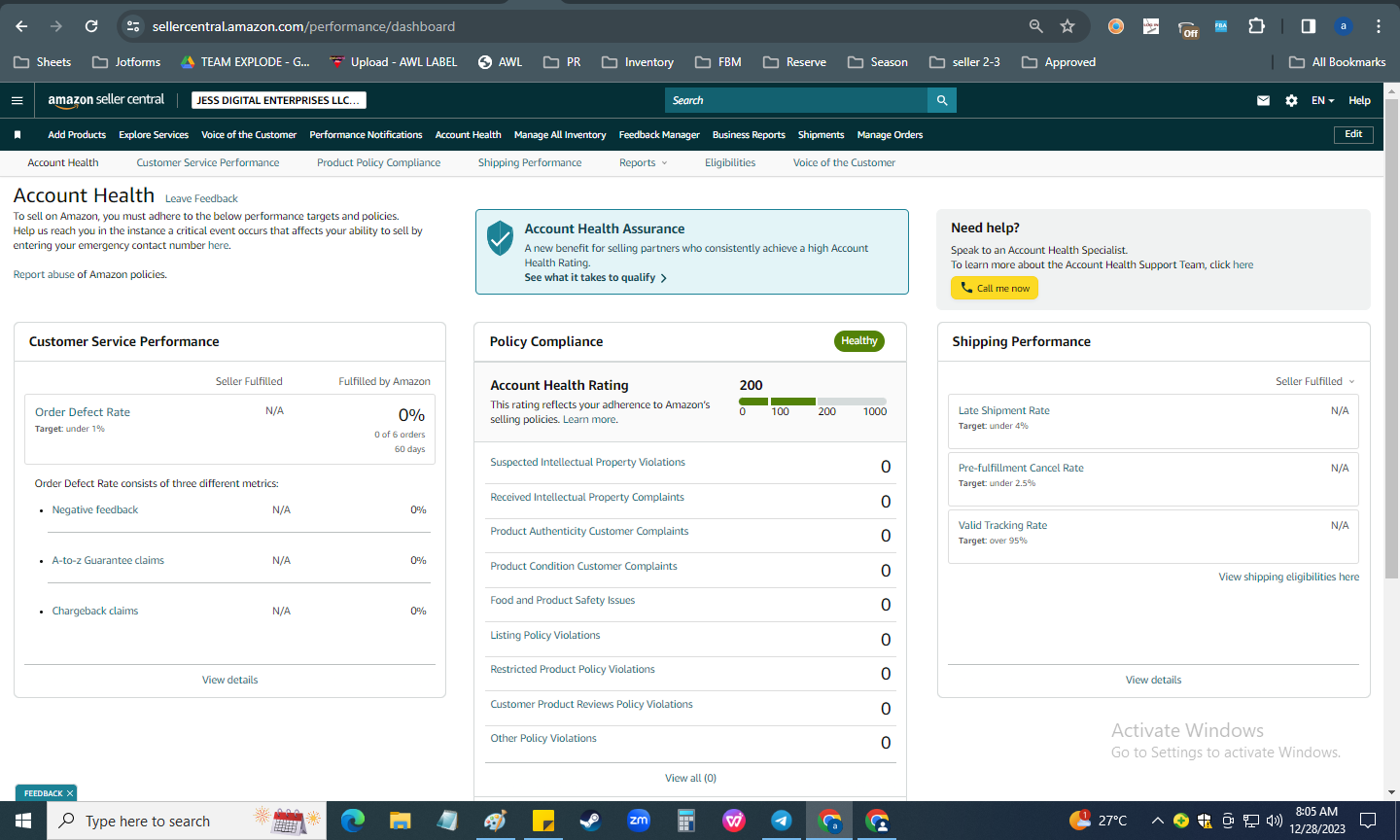Open the Add Products menu item
Screen dimensions: 1400x840
click(77, 135)
